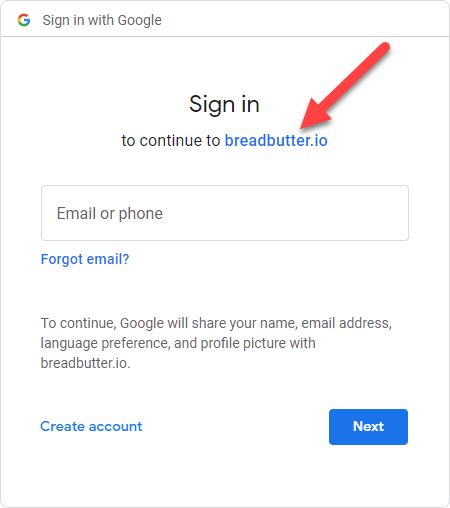The height and width of the screenshot is (508, 450).
Task: Click the red arrow annotation
Action: coord(345,85)
